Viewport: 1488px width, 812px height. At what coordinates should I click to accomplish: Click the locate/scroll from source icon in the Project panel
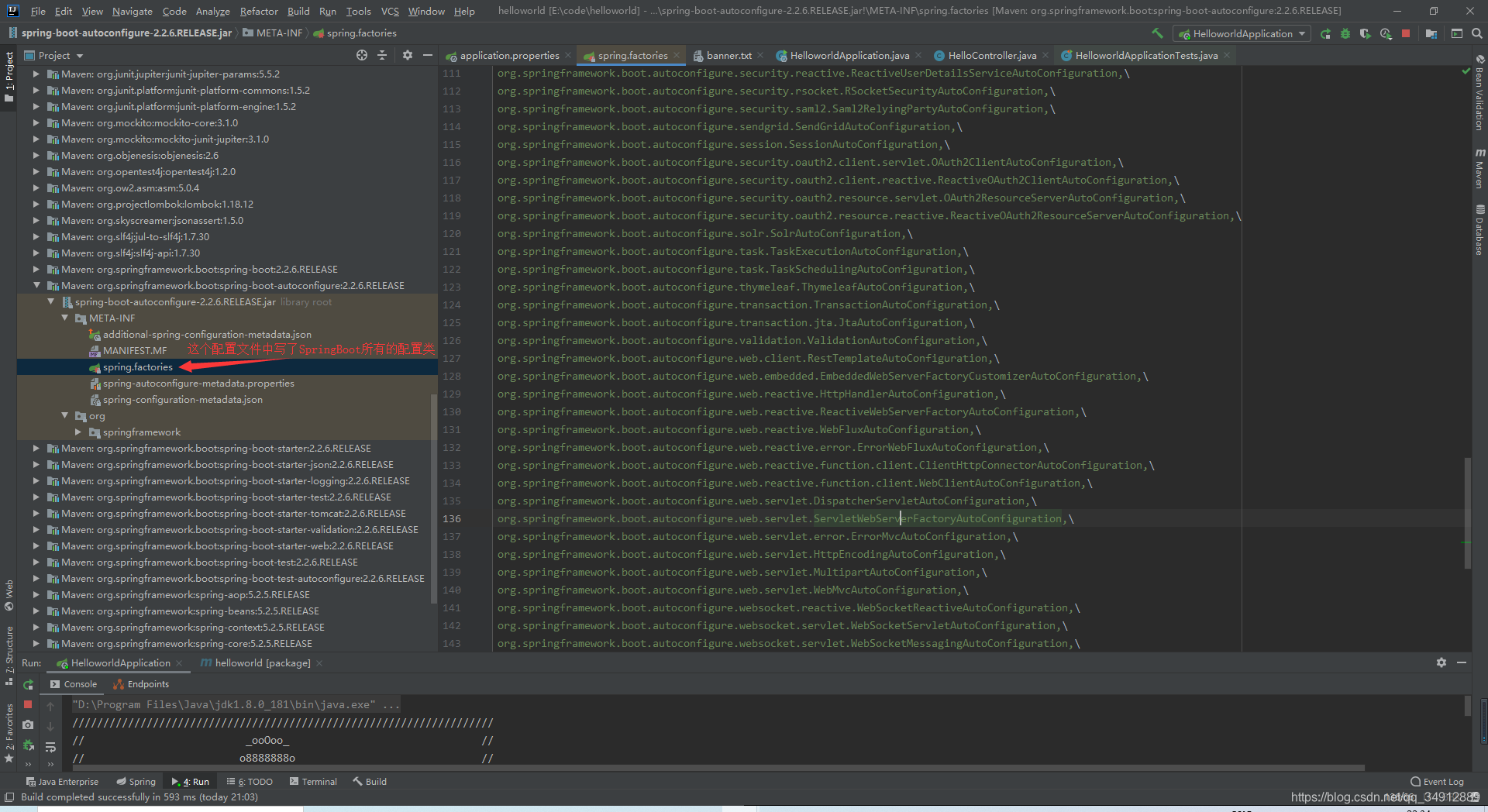tap(362, 55)
